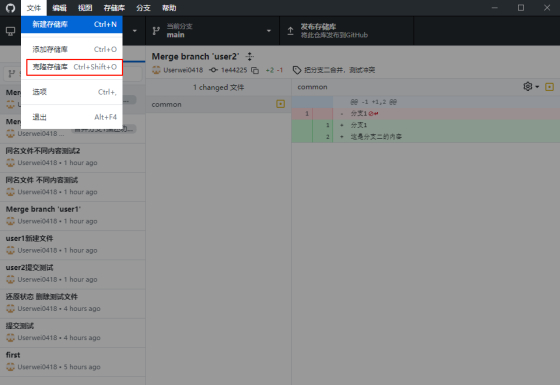560x385 pixels.
Task: Copy the commit SHA 1e44225
Action: tap(255, 70)
